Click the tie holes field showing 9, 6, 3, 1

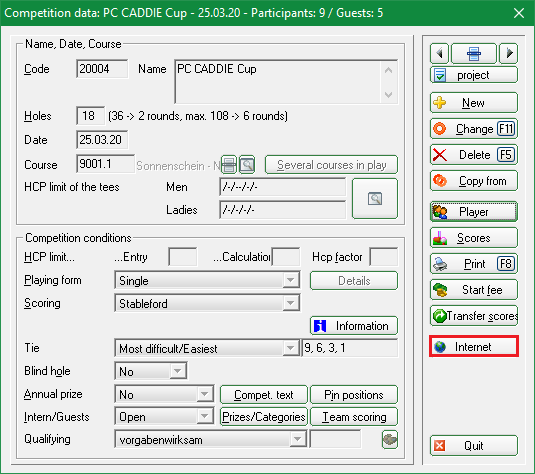[x=350, y=348]
